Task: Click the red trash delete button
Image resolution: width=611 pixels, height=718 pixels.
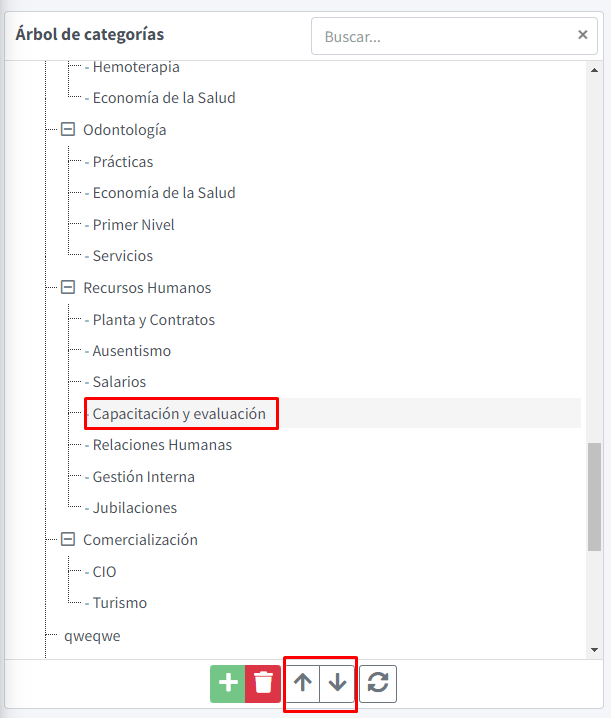Action: pos(263,683)
